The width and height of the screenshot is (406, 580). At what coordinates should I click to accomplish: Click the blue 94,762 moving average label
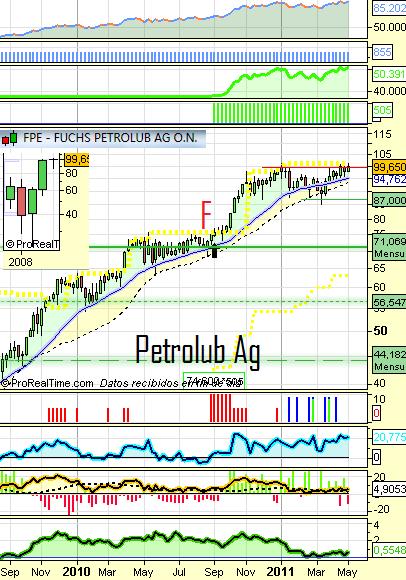click(389, 179)
